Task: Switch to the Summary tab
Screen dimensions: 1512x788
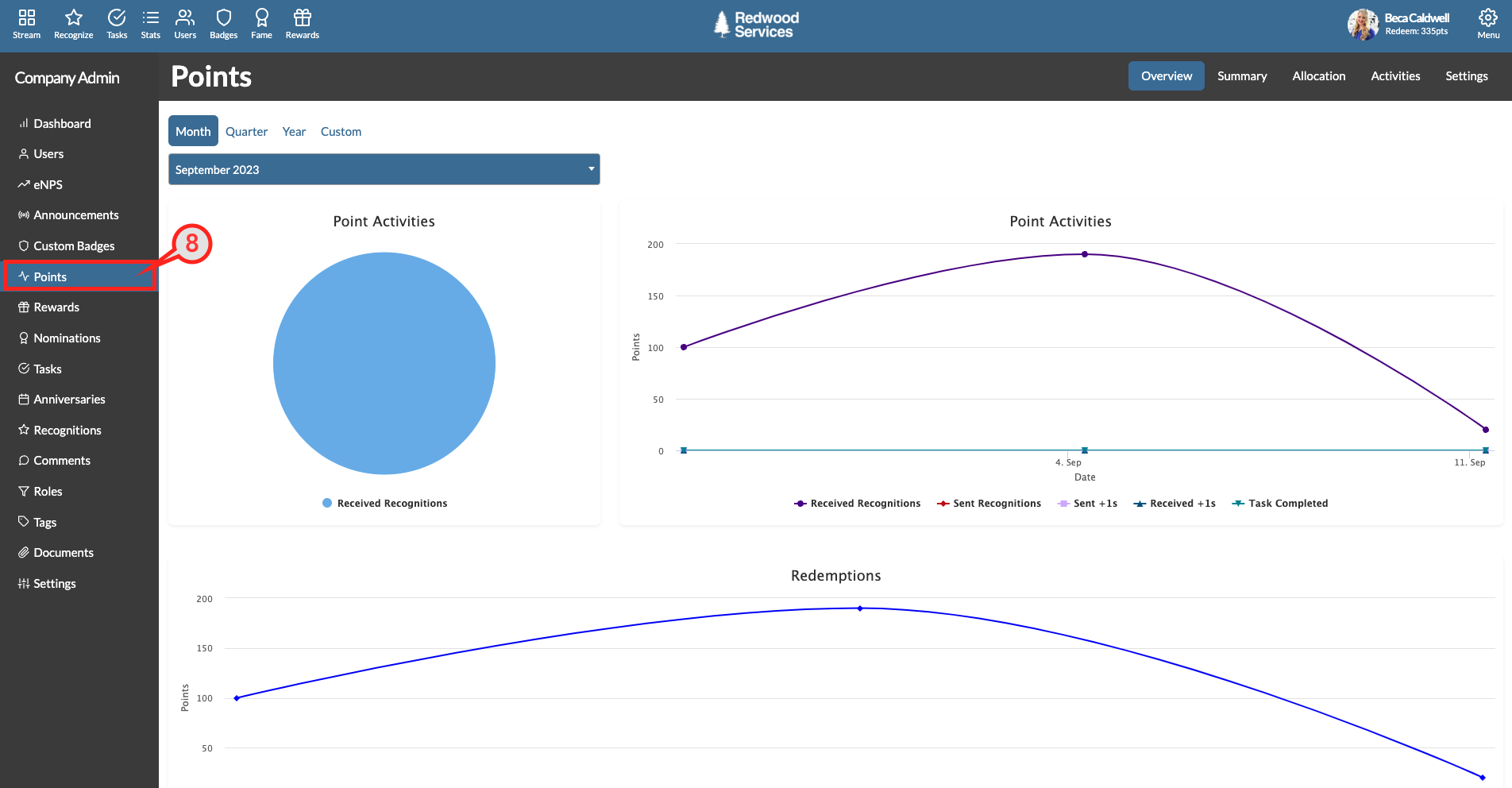Action: pyautogui.click(x=1242, y=76)
